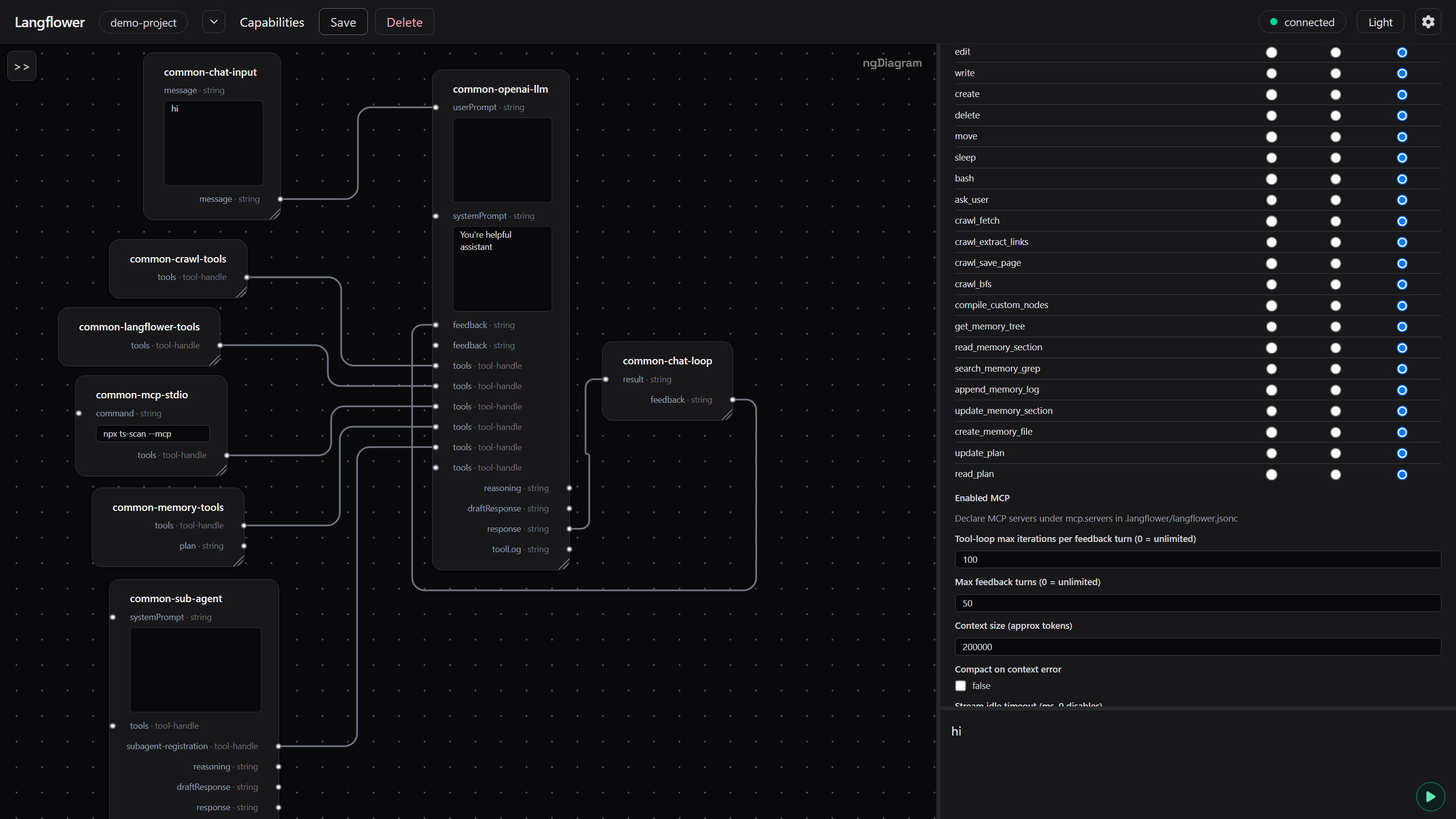Viewport: 1456px width, 819px height.
Task: Click the chat message box containing hi
Action: pos(1198,764)
